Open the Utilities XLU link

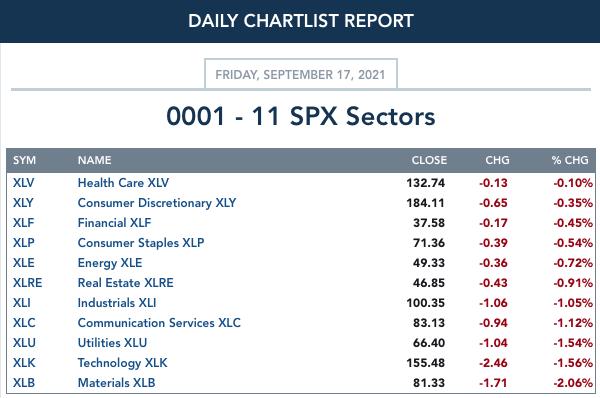112,343
